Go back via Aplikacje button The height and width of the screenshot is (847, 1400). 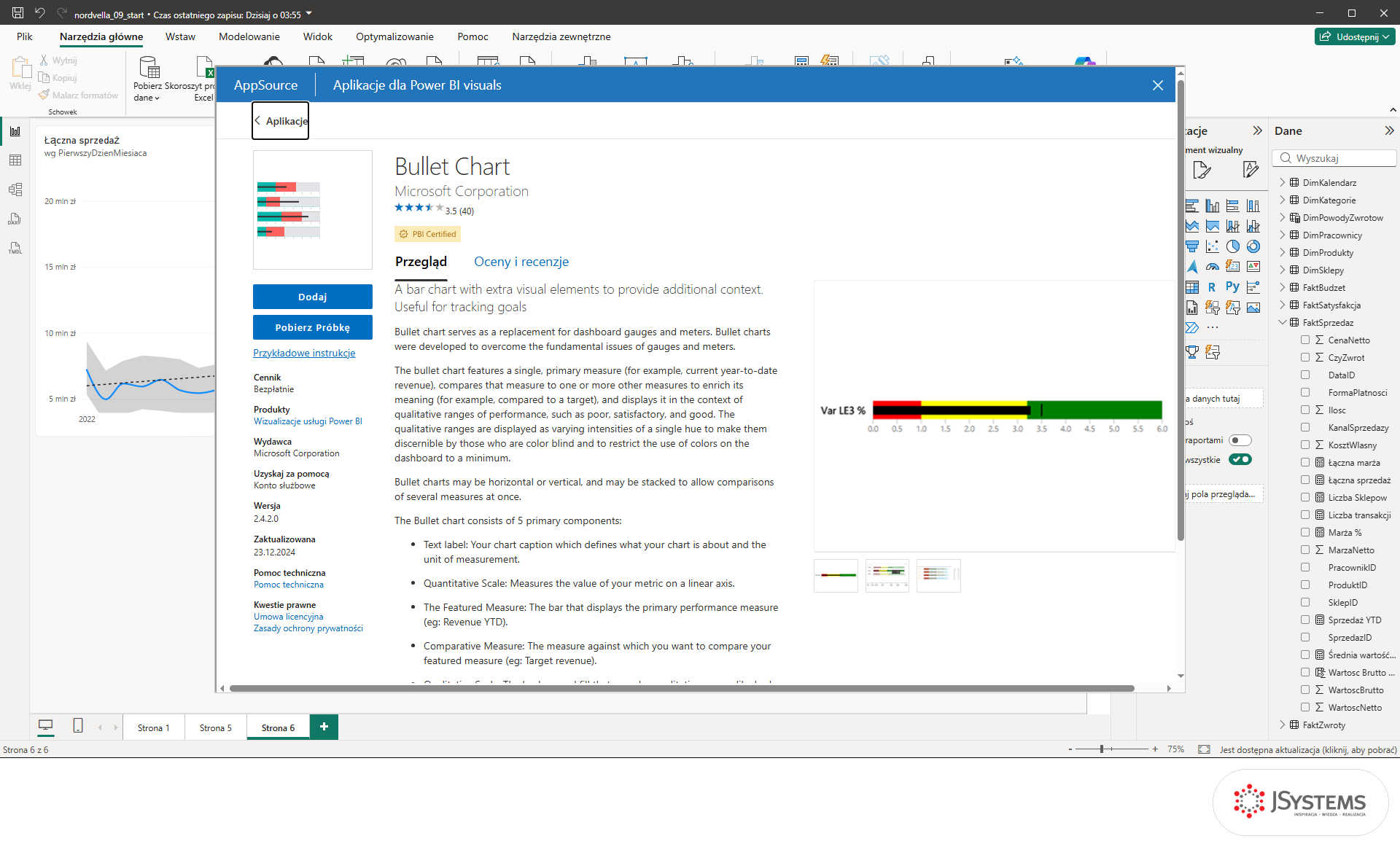tap(281, 121)
